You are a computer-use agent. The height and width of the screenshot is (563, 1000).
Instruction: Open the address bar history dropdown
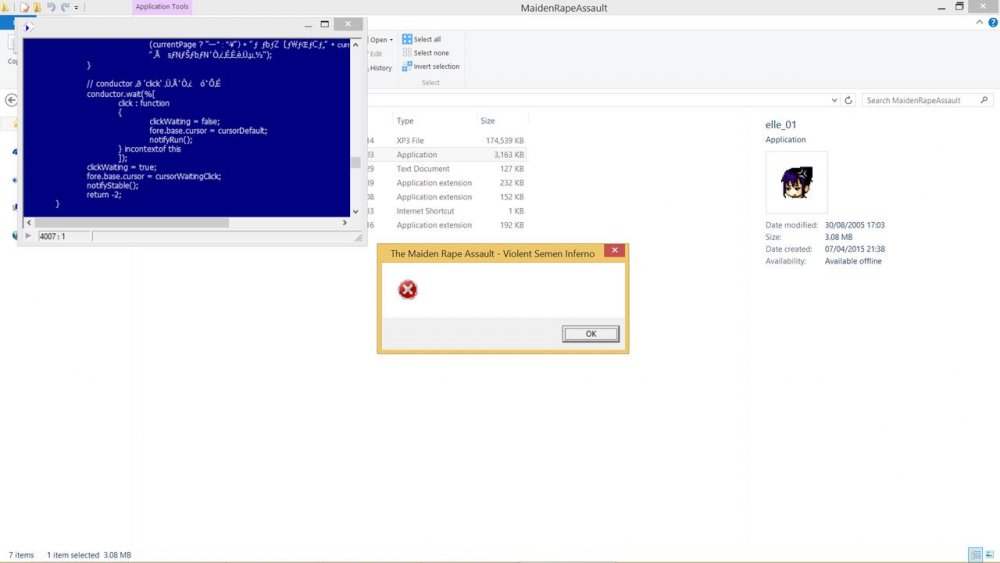834,101
